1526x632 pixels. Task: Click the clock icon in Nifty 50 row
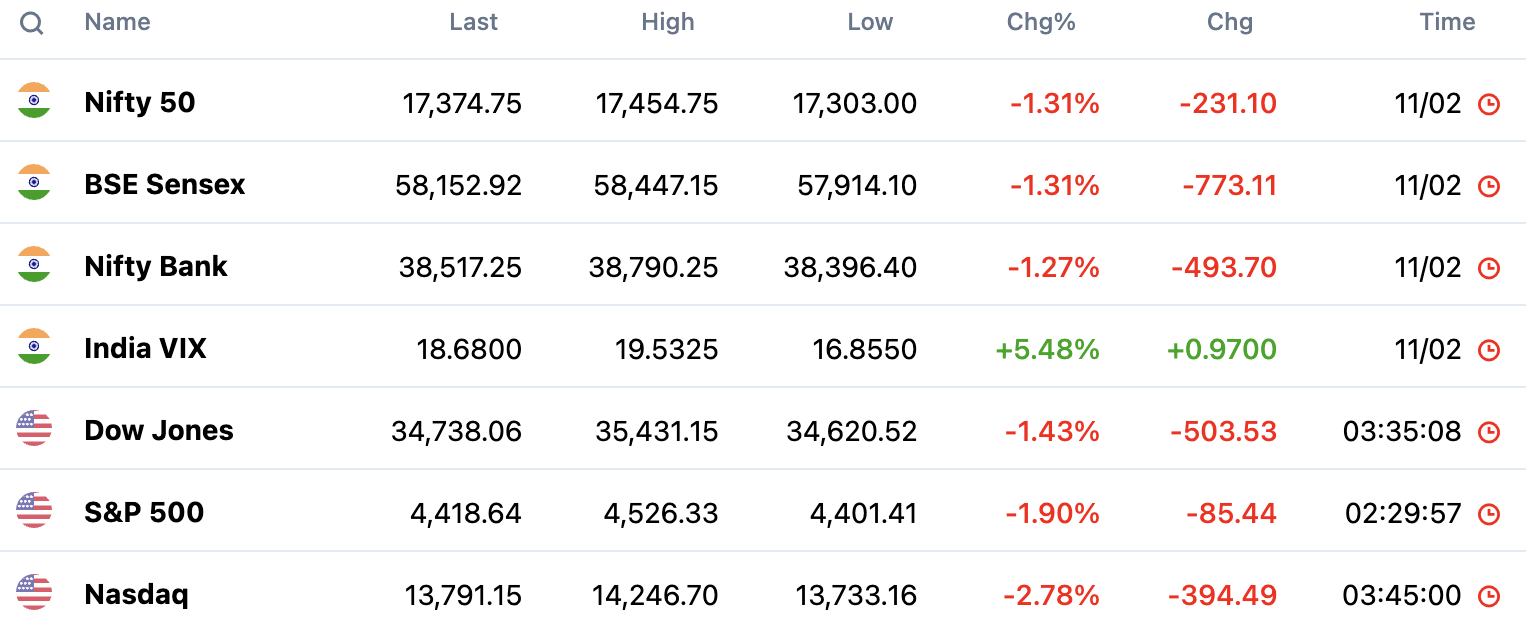coord(1489,104)
